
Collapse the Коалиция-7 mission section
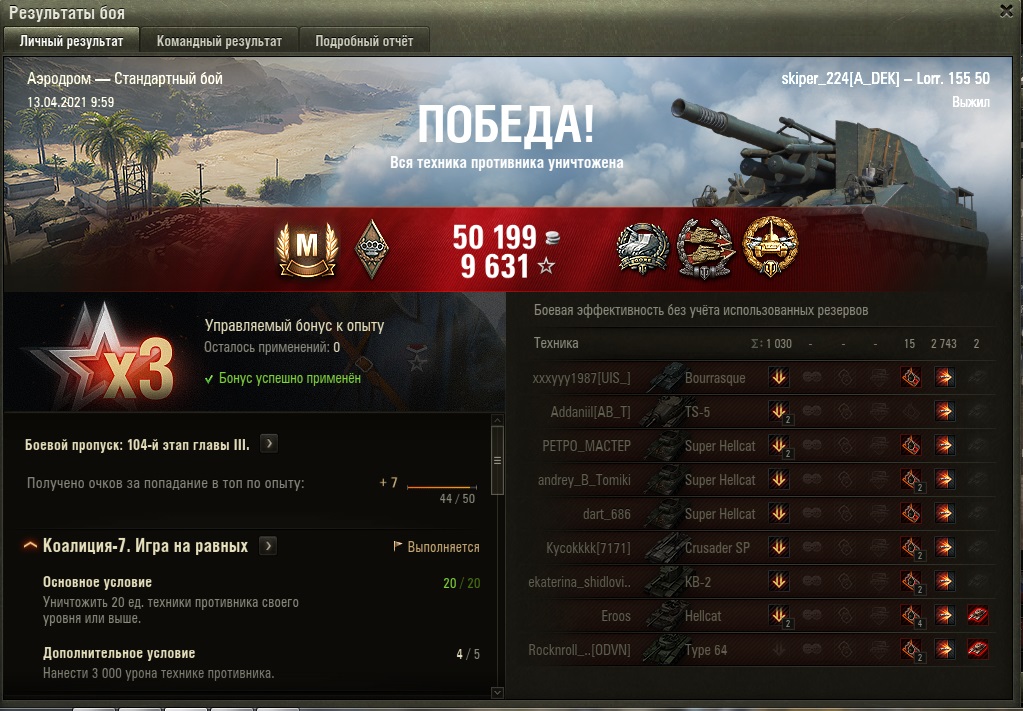30,546
